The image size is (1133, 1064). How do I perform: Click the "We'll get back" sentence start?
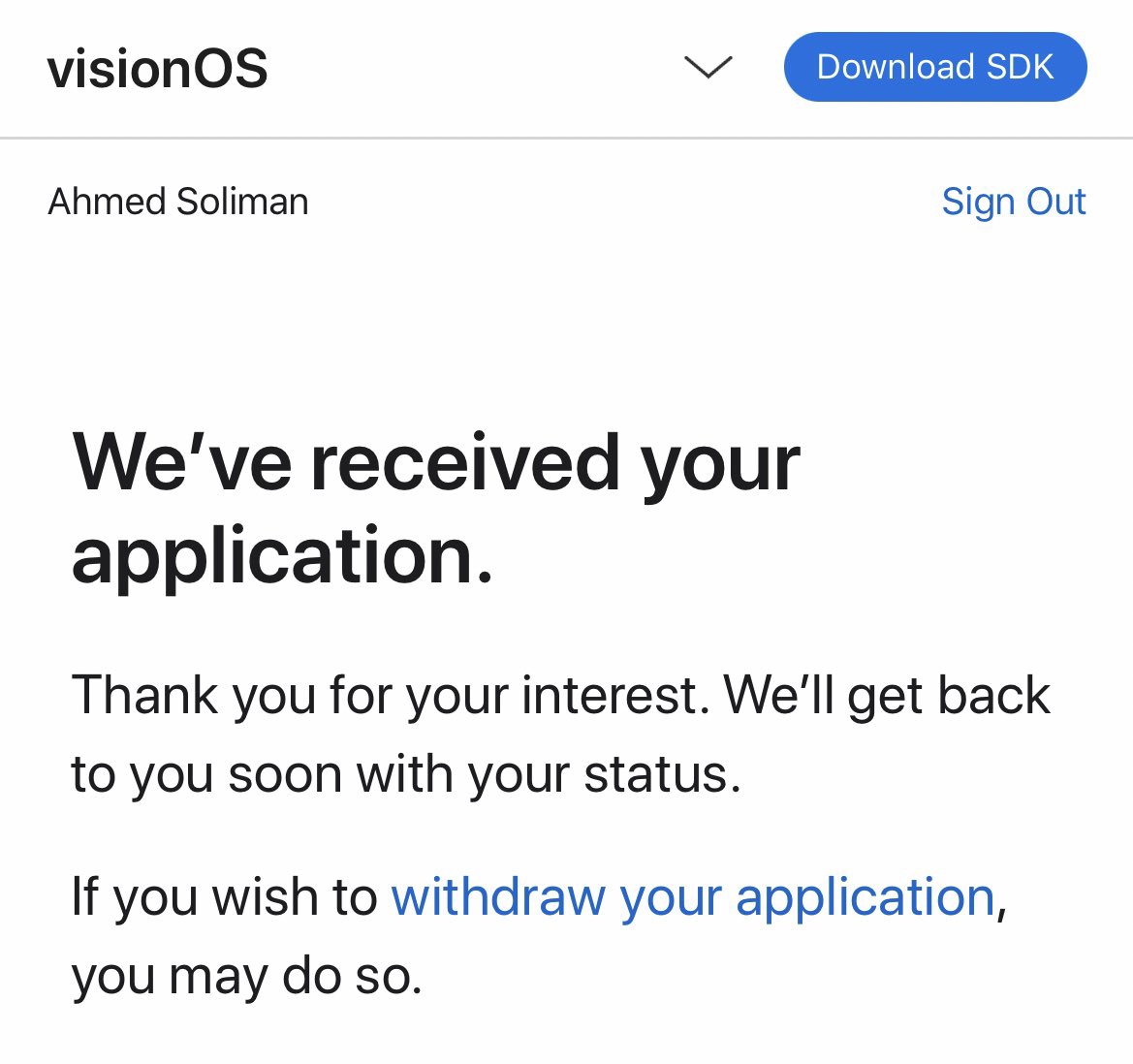886,695
